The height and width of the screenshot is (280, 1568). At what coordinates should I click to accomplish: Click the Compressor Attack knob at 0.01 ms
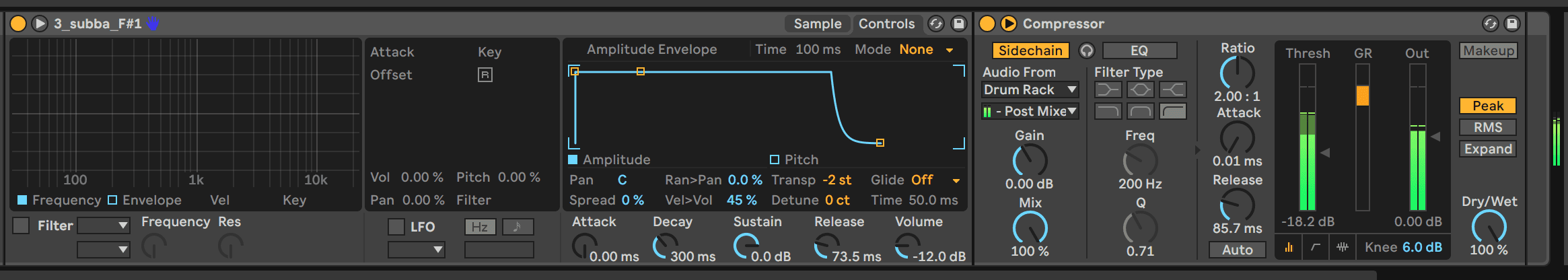click(1238, 137)
